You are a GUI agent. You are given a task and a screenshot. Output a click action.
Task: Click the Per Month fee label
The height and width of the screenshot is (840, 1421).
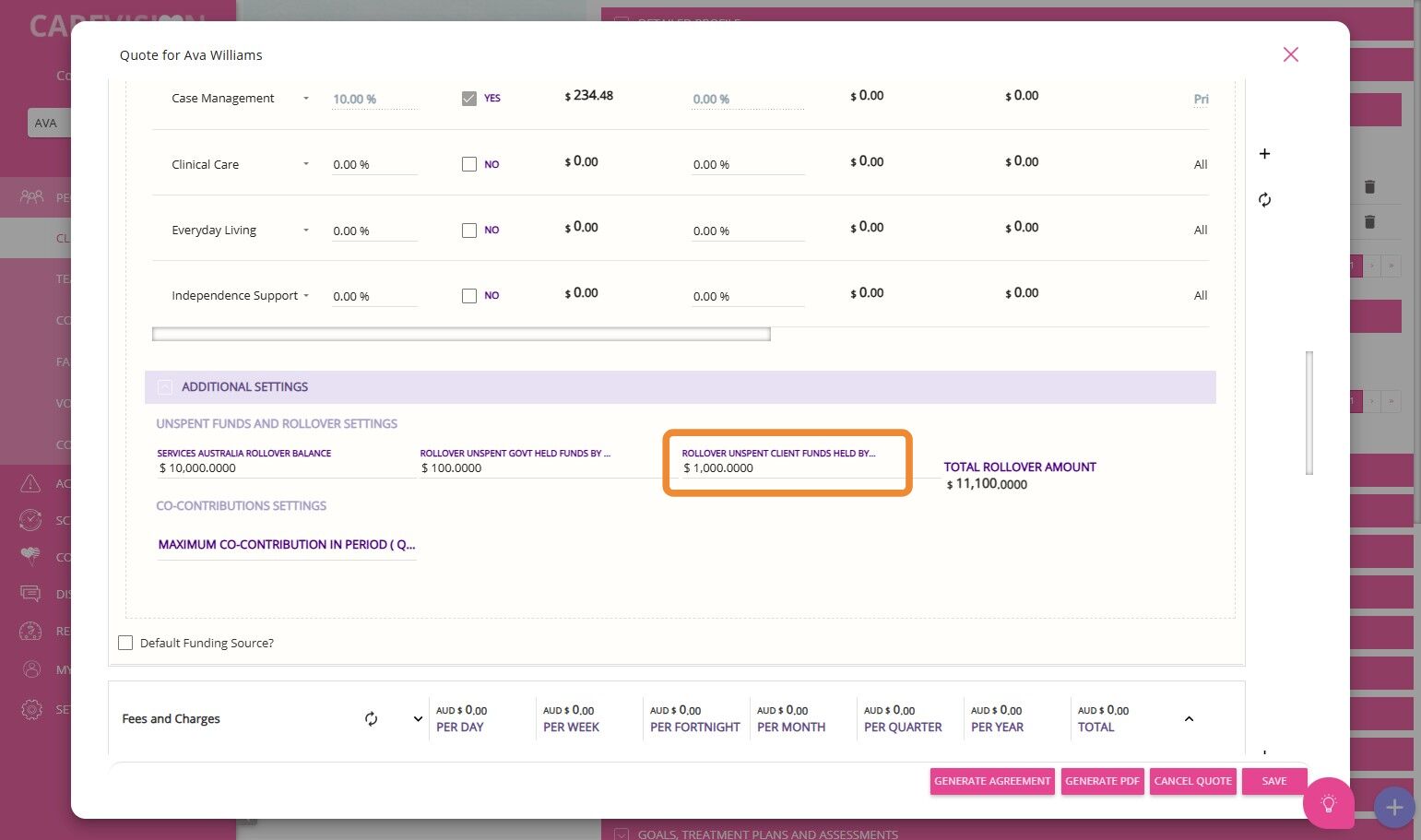coord(791,728)
